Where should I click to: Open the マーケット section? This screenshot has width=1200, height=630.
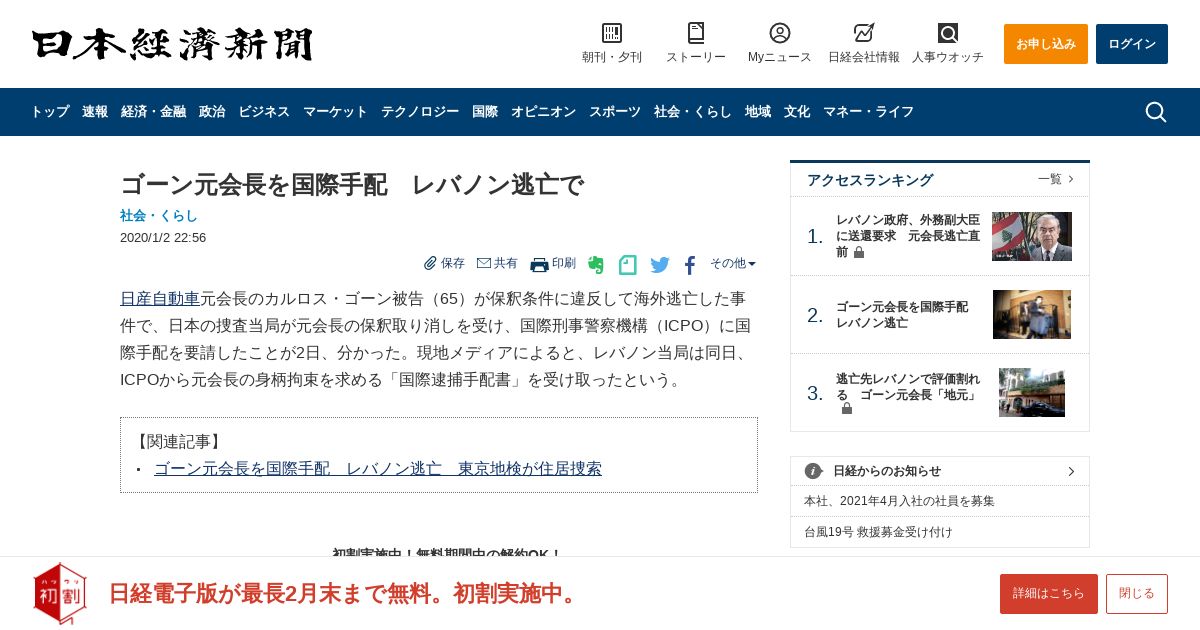[x=335, y=112]
